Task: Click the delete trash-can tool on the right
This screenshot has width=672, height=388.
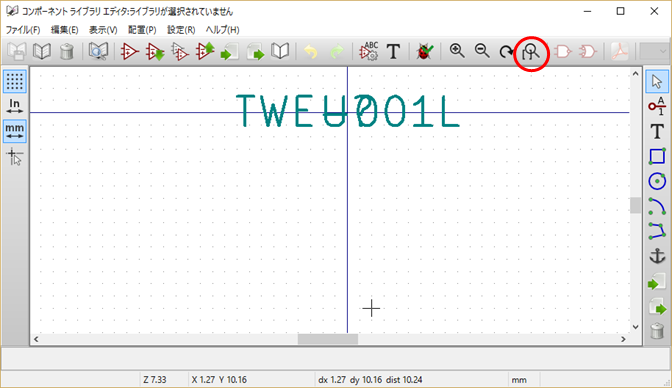Action: click(x=657, y=331)
